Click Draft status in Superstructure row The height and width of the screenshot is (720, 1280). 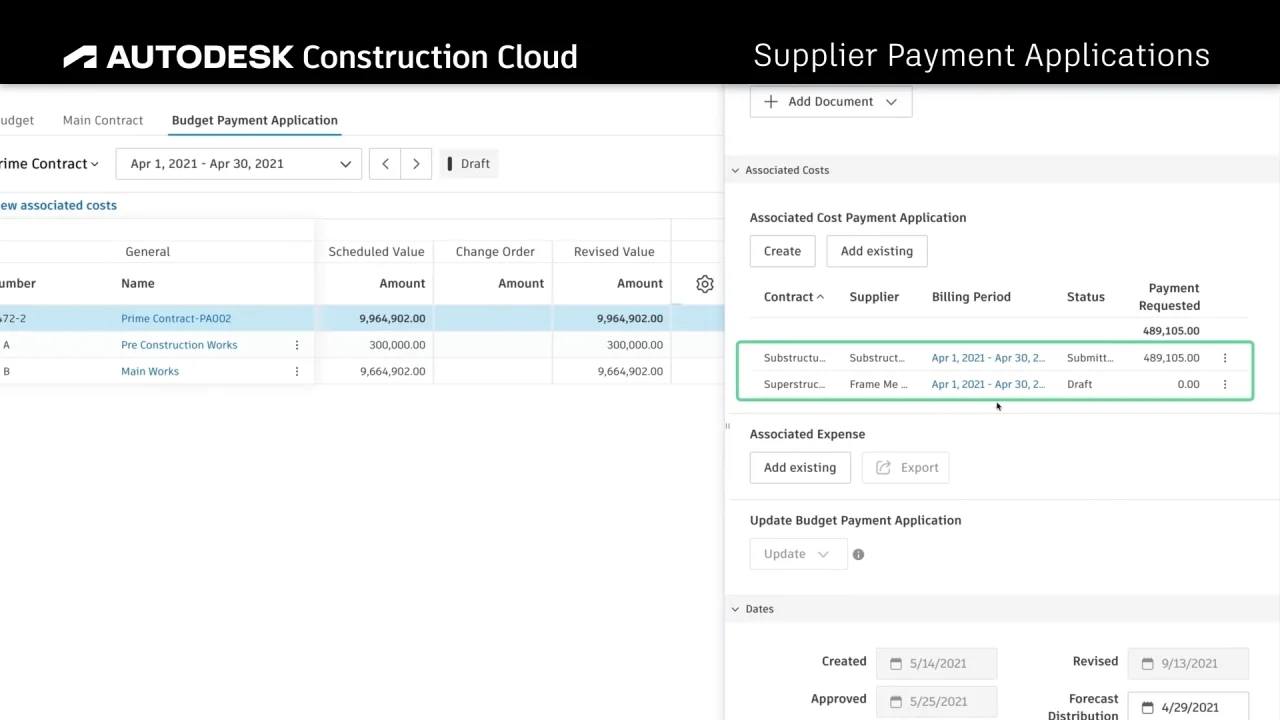click(1079, 384)
